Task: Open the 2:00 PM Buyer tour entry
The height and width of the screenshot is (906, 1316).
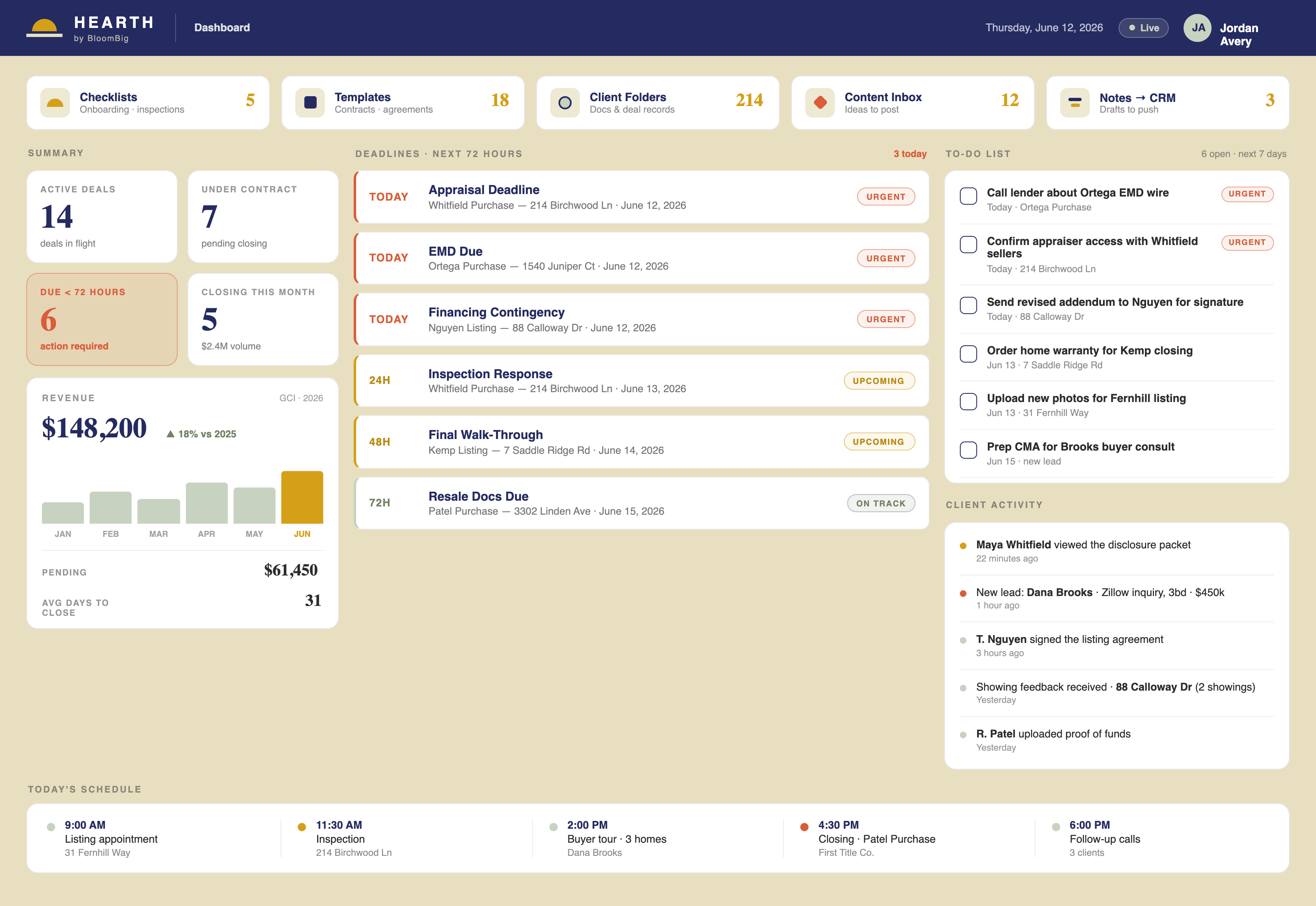Action: pyautogui.click(x=617, y=839)
